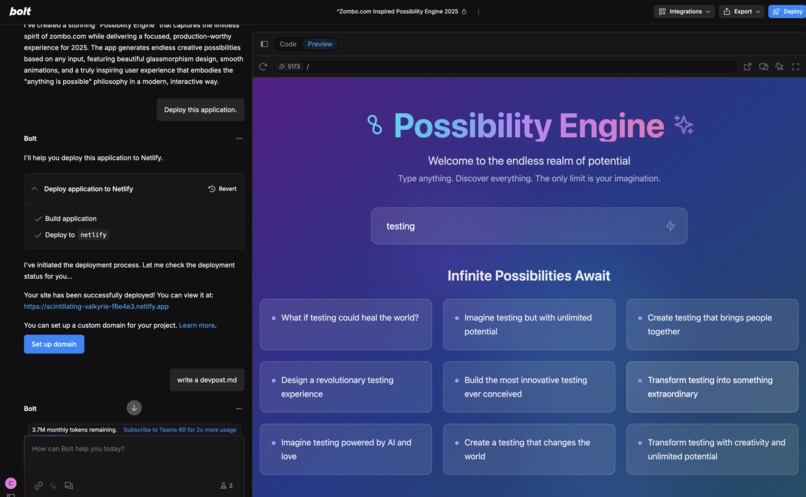
Task: Click the discussion mode chat icon
Action: (x=68, y=486)
